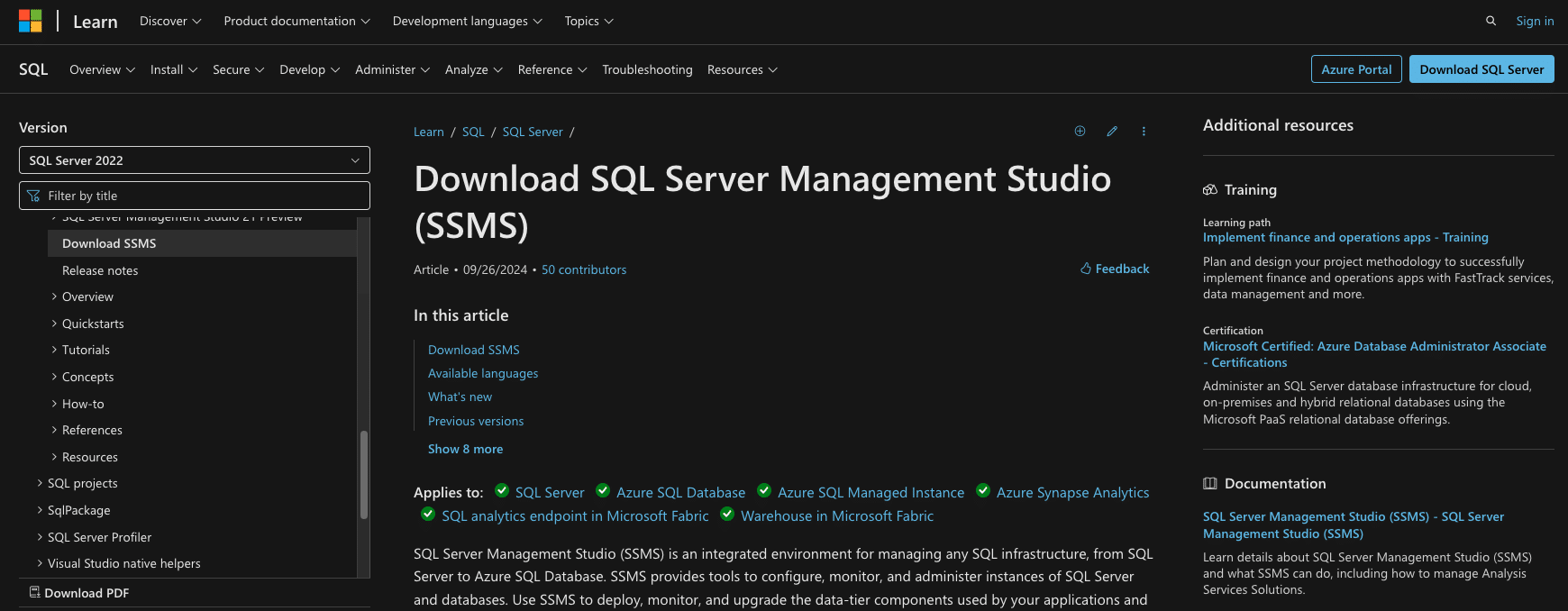Open SQL analytics endpoint in Microsoft Fabric link
The width and height of the screenshot is (1568, 611).
tap(575, 515)
